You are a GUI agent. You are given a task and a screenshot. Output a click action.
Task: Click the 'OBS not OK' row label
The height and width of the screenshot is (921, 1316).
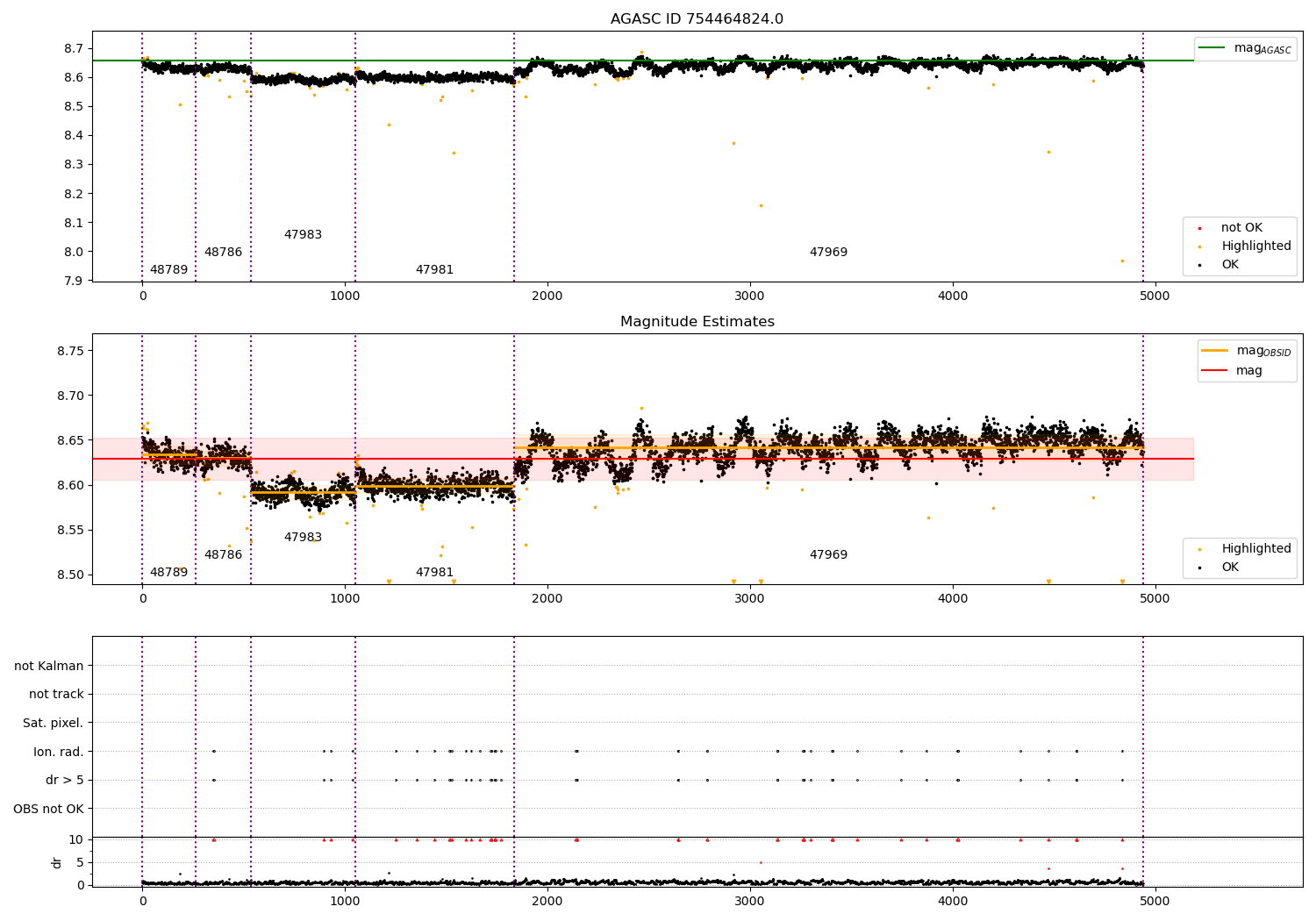pyautogui.click(x=48, y=810)
